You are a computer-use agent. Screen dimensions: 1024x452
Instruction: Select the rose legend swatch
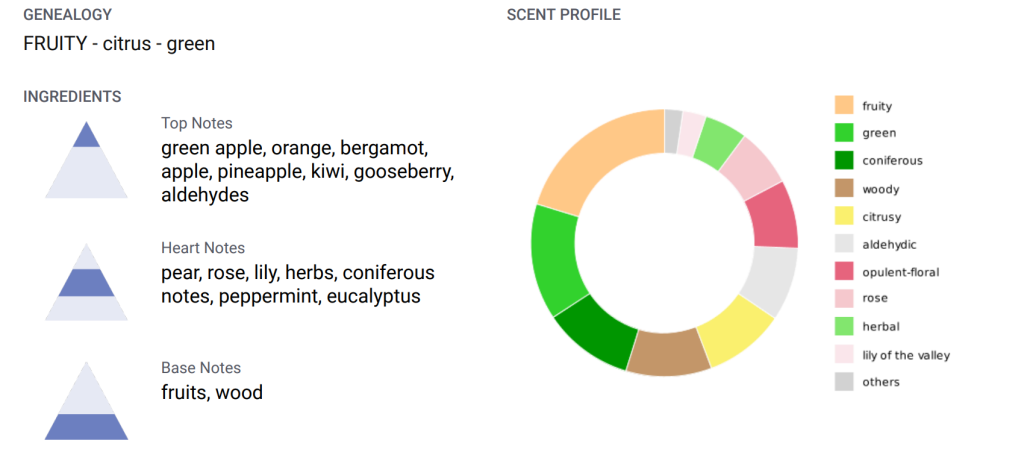pos(844,298)
